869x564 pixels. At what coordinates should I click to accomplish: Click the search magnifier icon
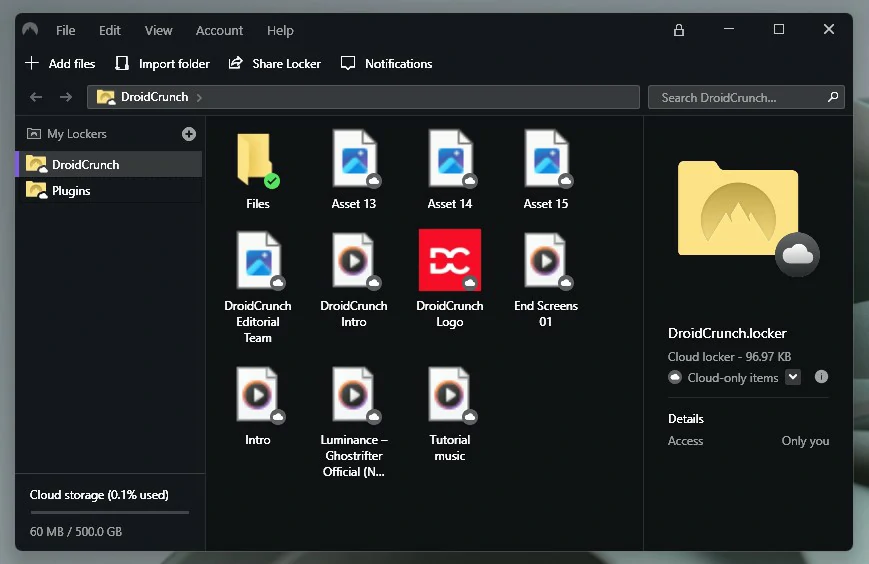coord(832,98)
